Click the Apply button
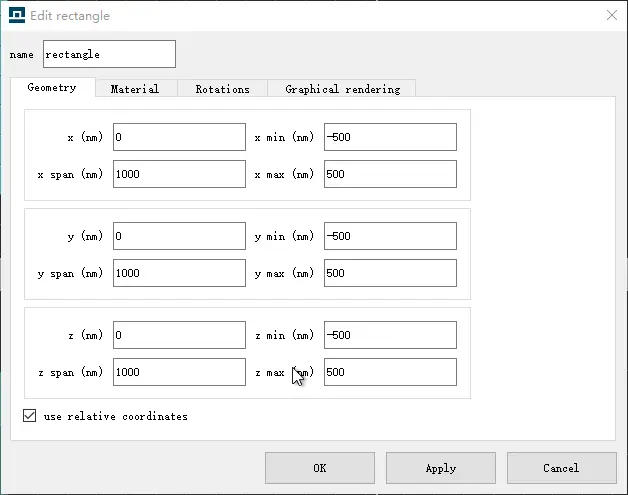 pyautogui.click(x=440, y=467)
